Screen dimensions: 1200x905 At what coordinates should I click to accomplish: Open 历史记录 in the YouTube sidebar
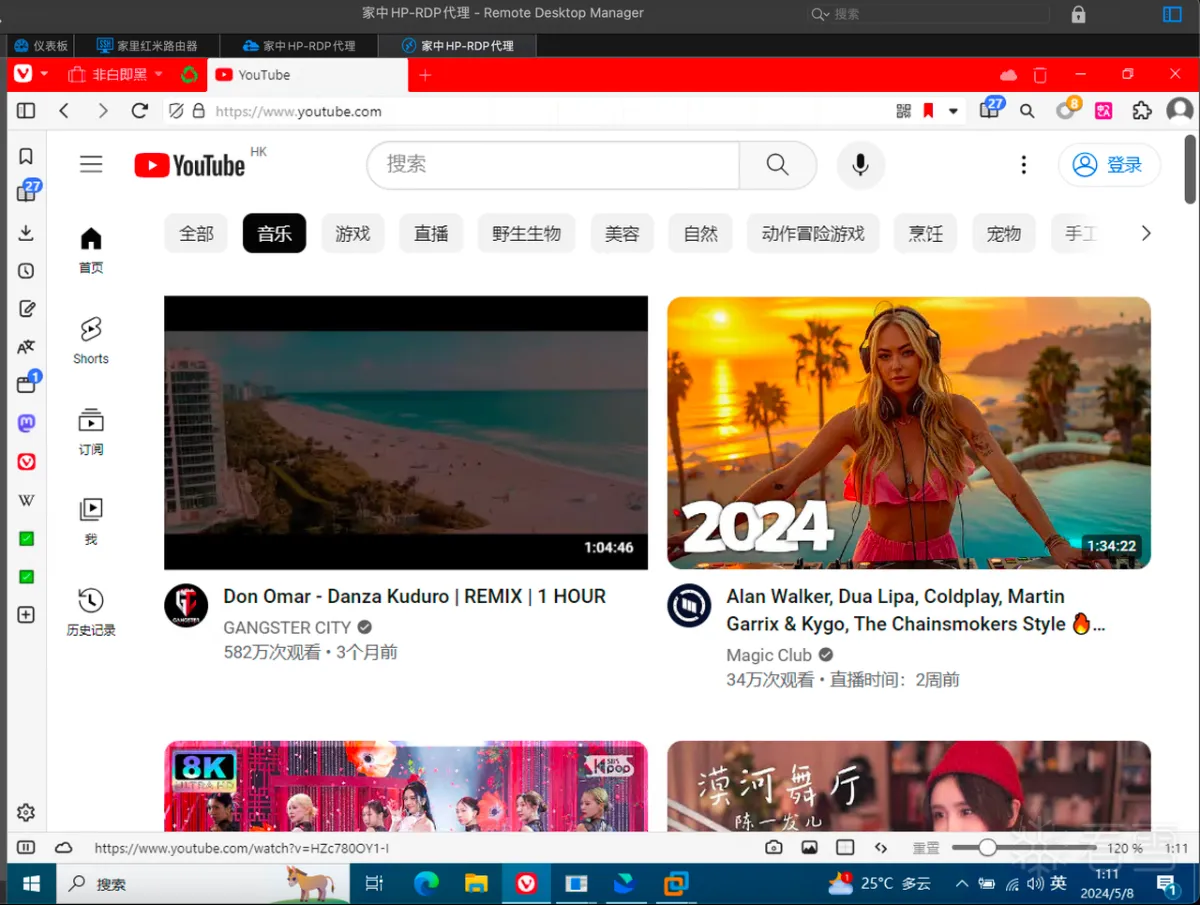coord(91,612)
